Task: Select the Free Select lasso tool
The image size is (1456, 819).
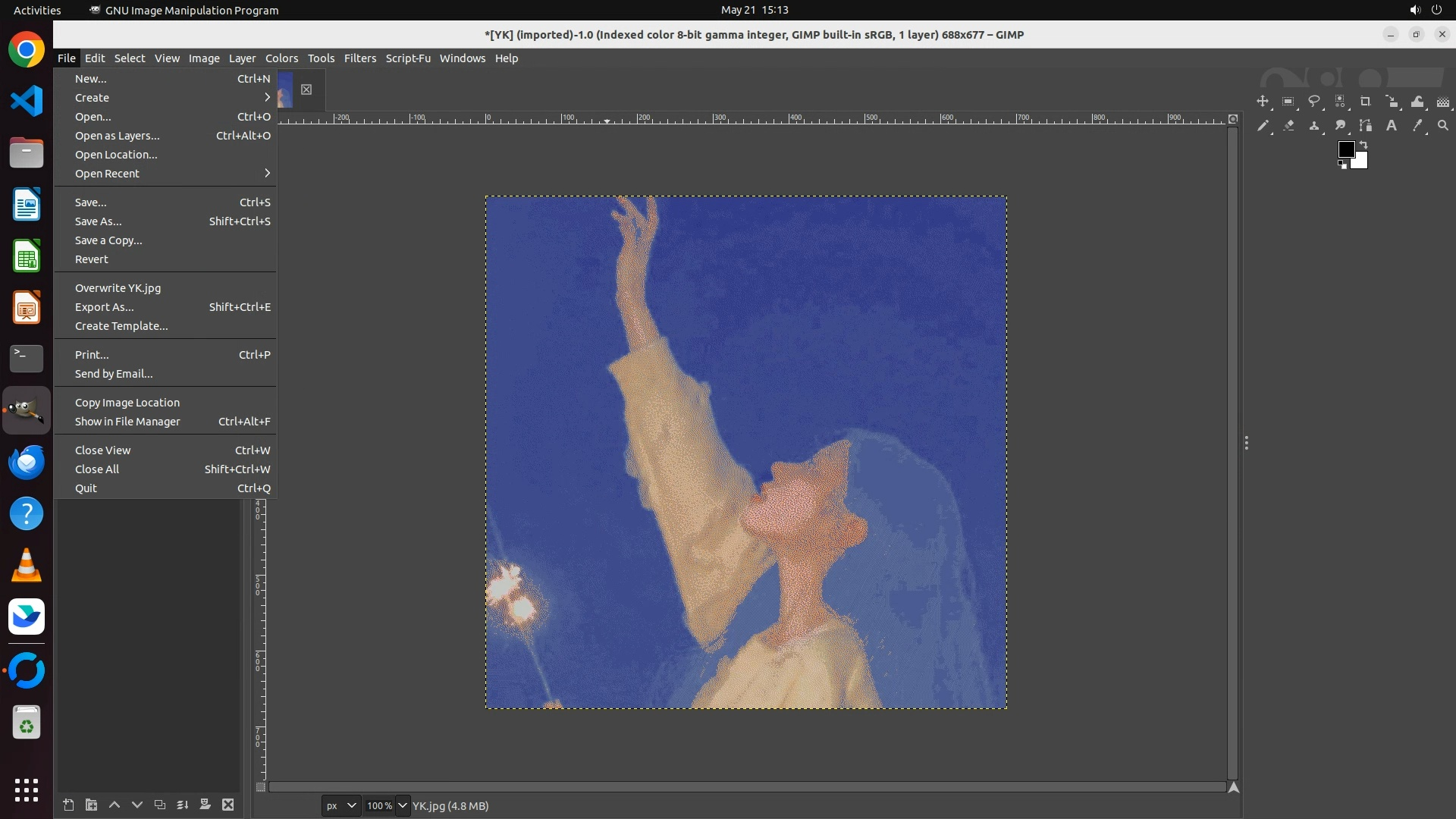Action: (x=1314, y=102)
